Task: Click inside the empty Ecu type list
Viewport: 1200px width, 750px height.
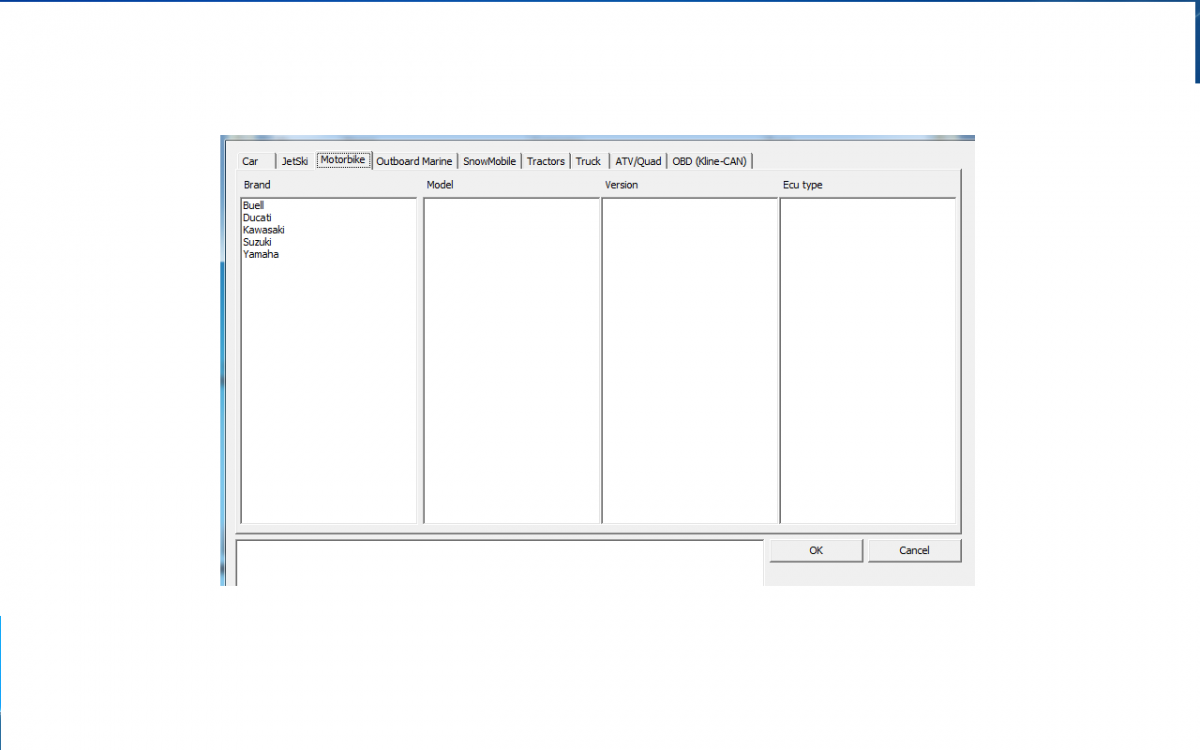Action: tap(868, 360)
